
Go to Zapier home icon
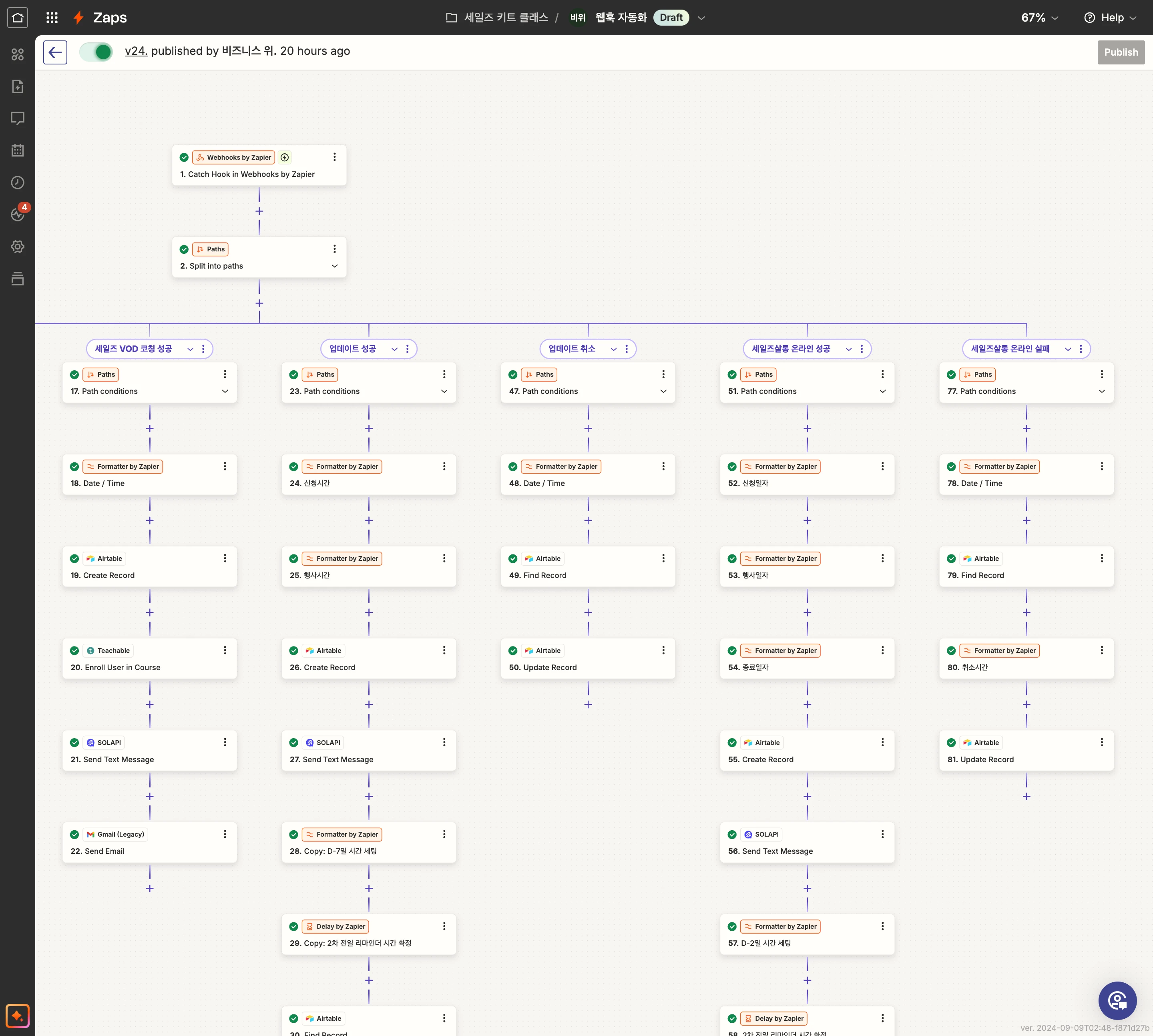[18, 18]
